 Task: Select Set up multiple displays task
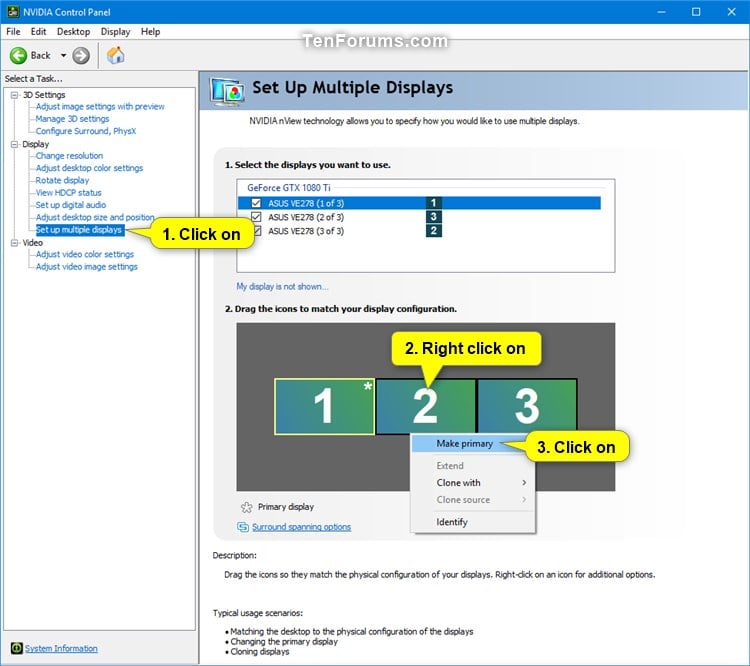[x=80, y=230]
